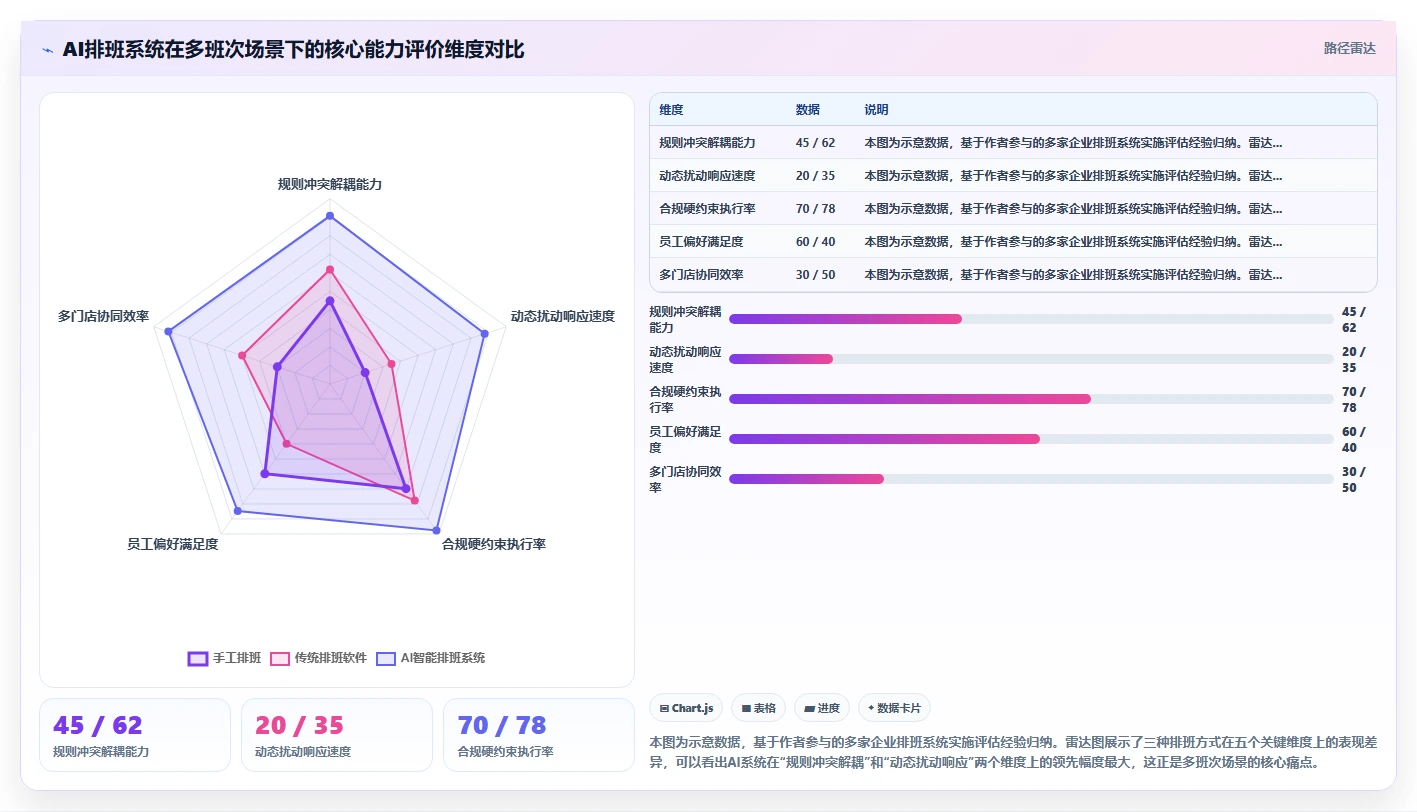
Task: Toggle the 手工排班 legend item
Action: click(x=225, y=658)
